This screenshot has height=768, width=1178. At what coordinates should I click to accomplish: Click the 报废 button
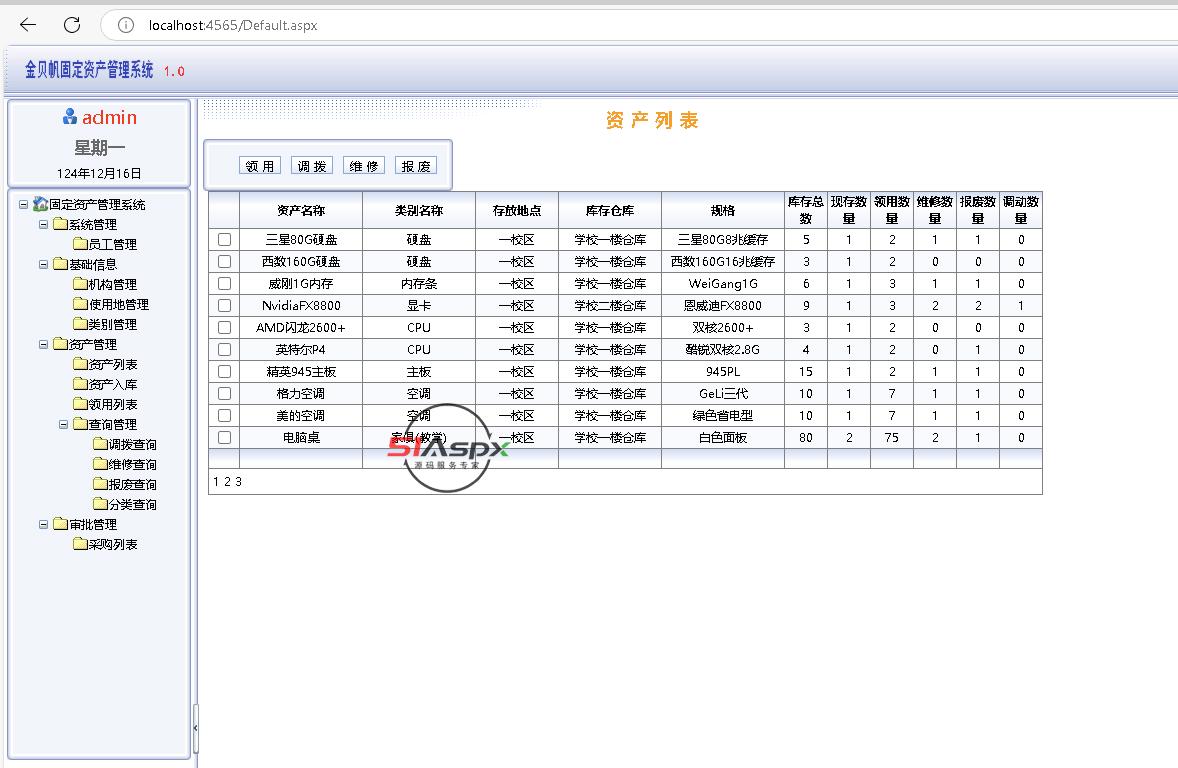tap(416, 165)
